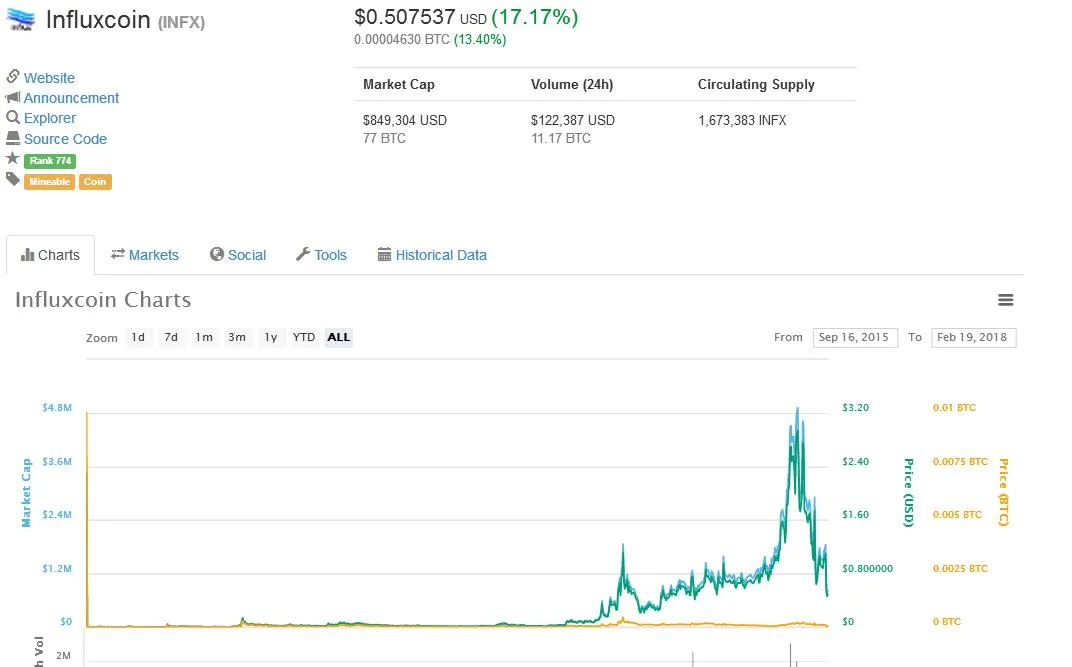Viewport: 1072px width, 667px height.
Task: Click the Market Cap column header
Action: click(x=399, y=85)
